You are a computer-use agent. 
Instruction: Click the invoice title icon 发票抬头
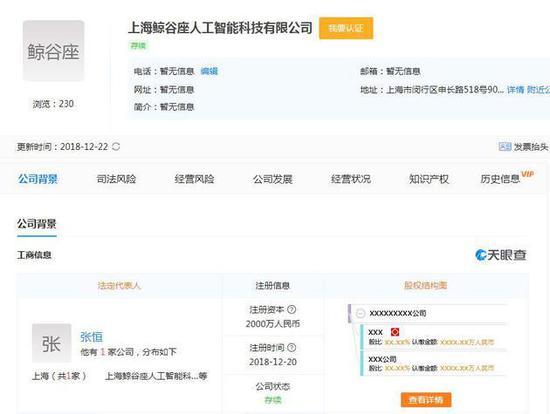(x=505, y=147)
